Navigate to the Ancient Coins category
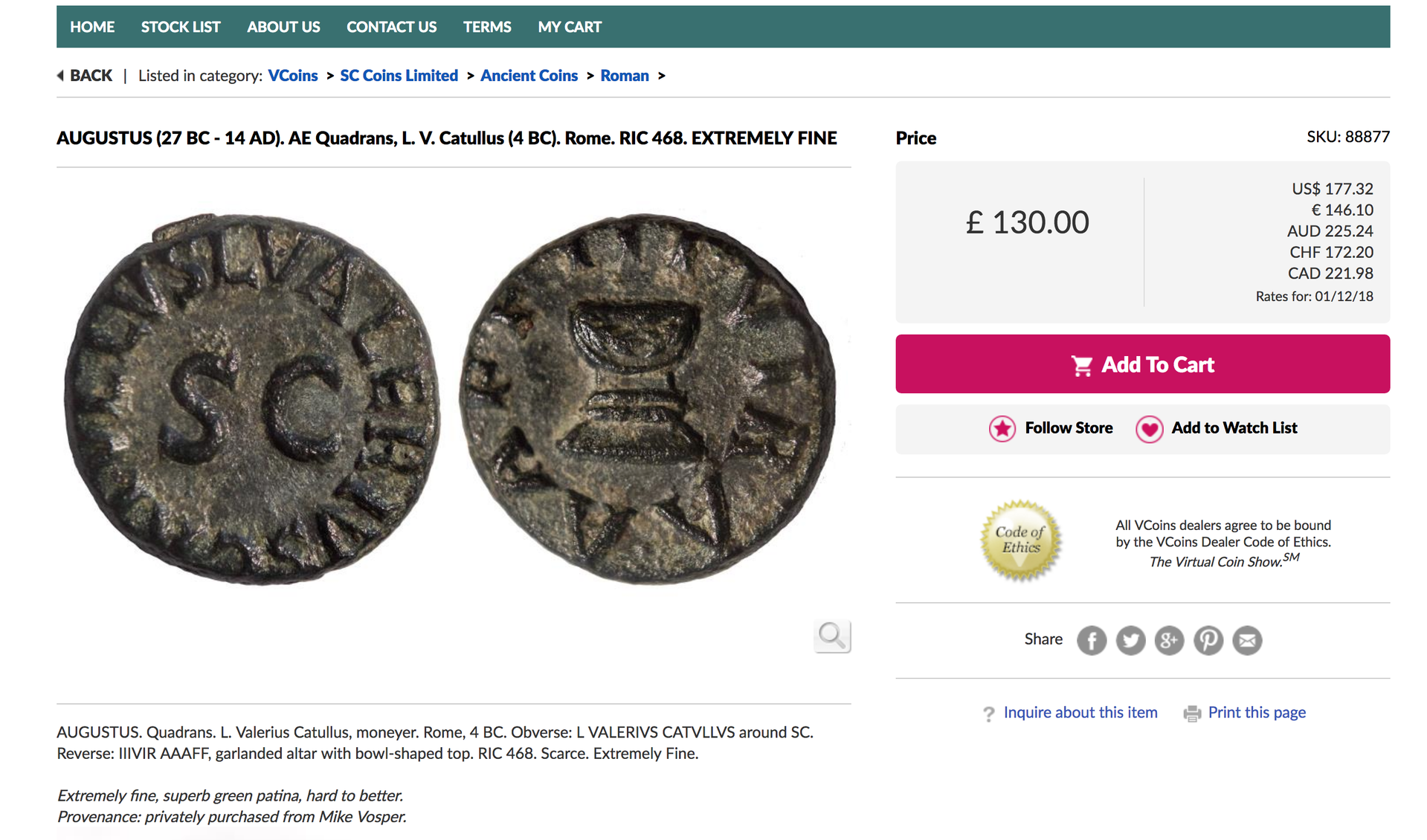The height and width of the screenshot is (840, 1427). 529,76
